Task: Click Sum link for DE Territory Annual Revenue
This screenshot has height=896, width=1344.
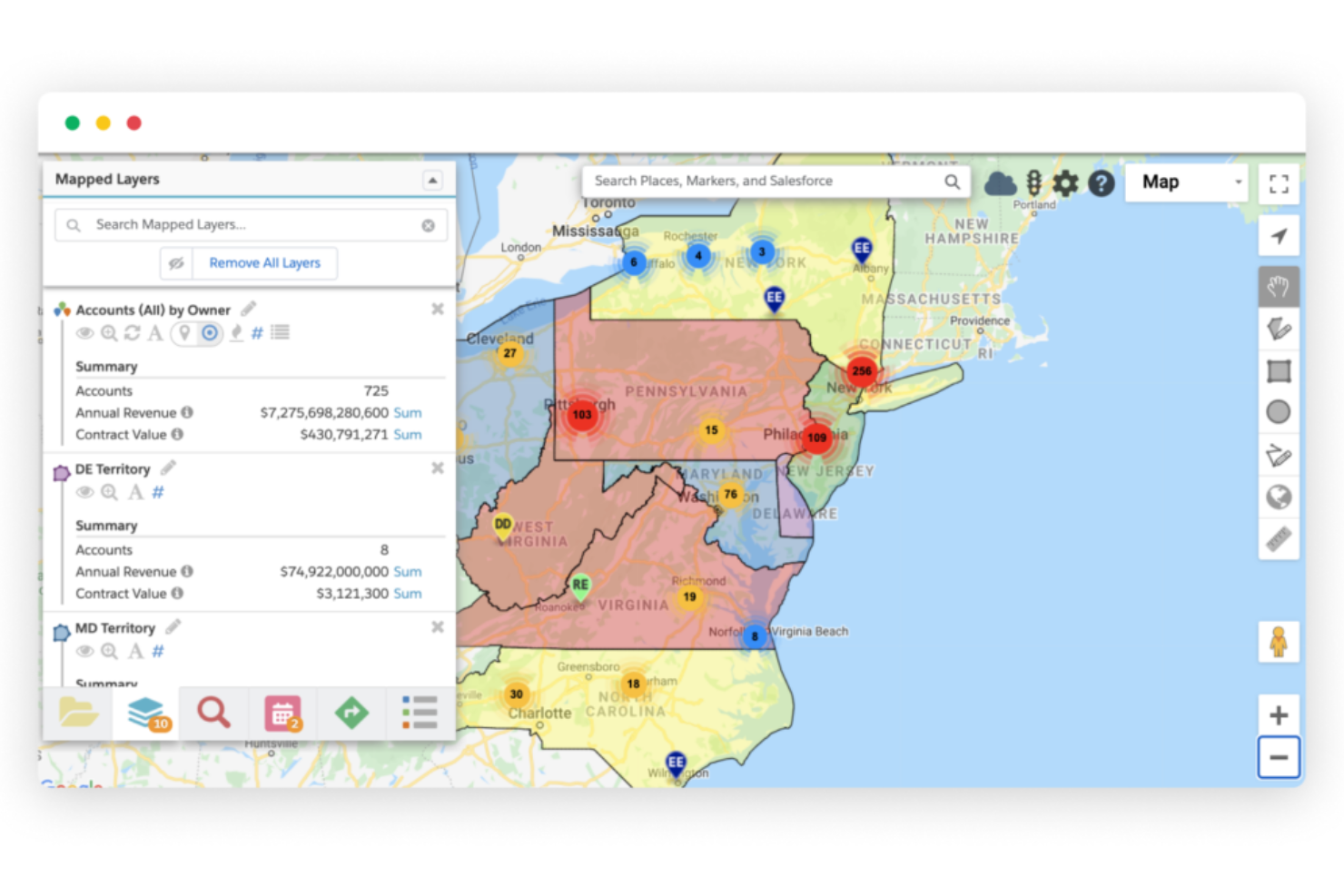Action: point(408,571)
